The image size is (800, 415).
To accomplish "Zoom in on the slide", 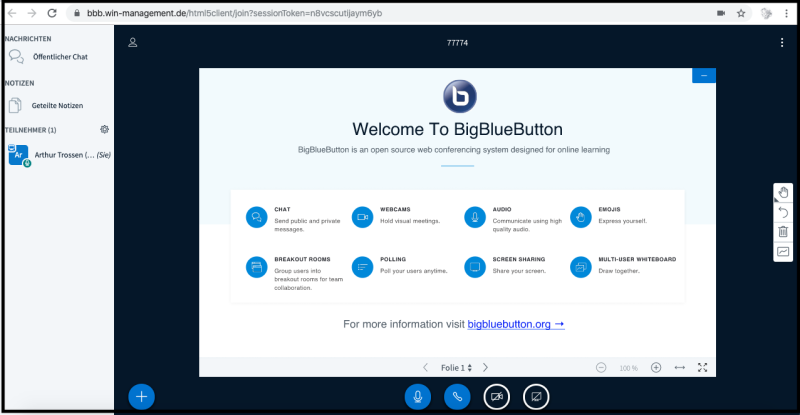I will pyautogui.click(x=656, y=367).
